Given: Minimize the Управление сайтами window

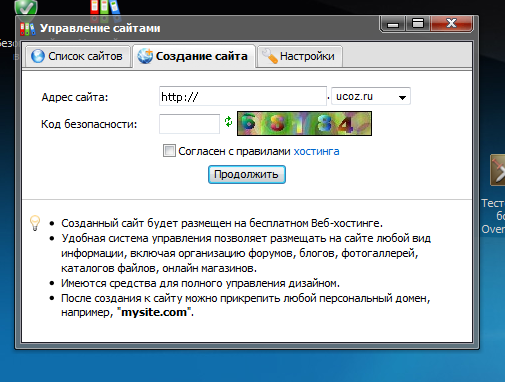Looking at the screenshot, I should (393, 24).
